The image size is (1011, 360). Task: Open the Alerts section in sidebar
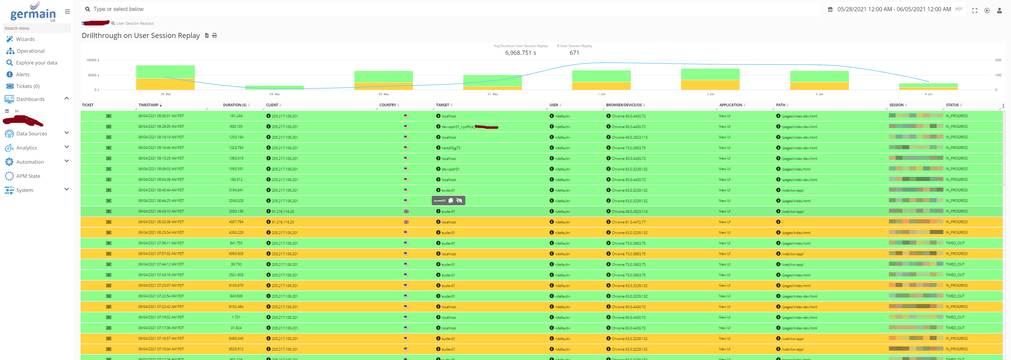tap(18, 74)
